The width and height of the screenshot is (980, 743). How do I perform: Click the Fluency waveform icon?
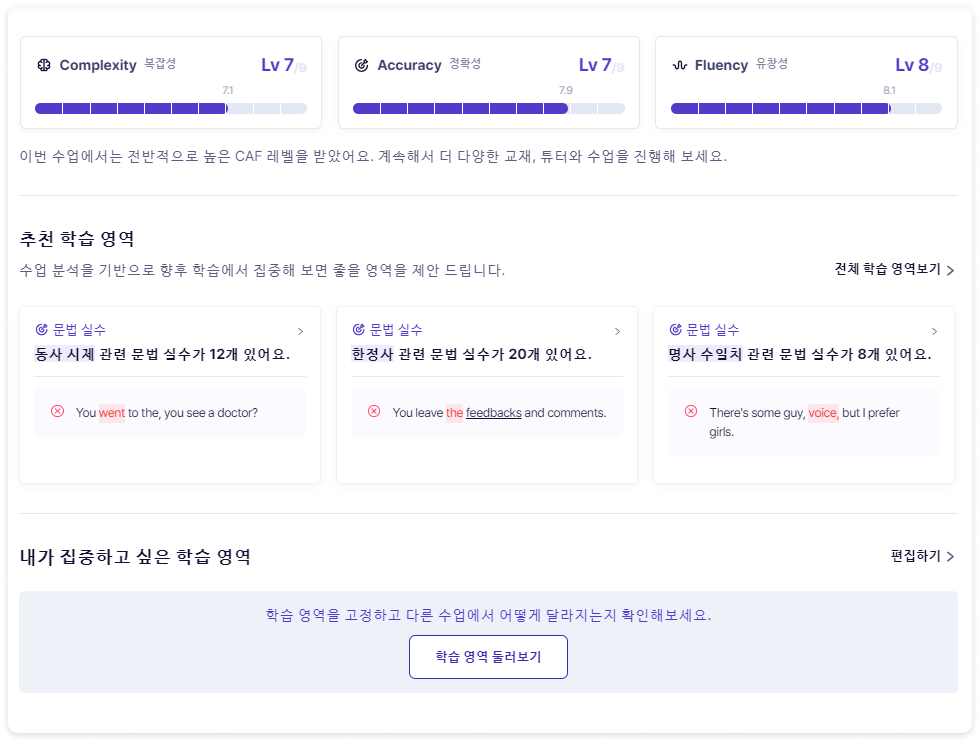coord(679,65)
